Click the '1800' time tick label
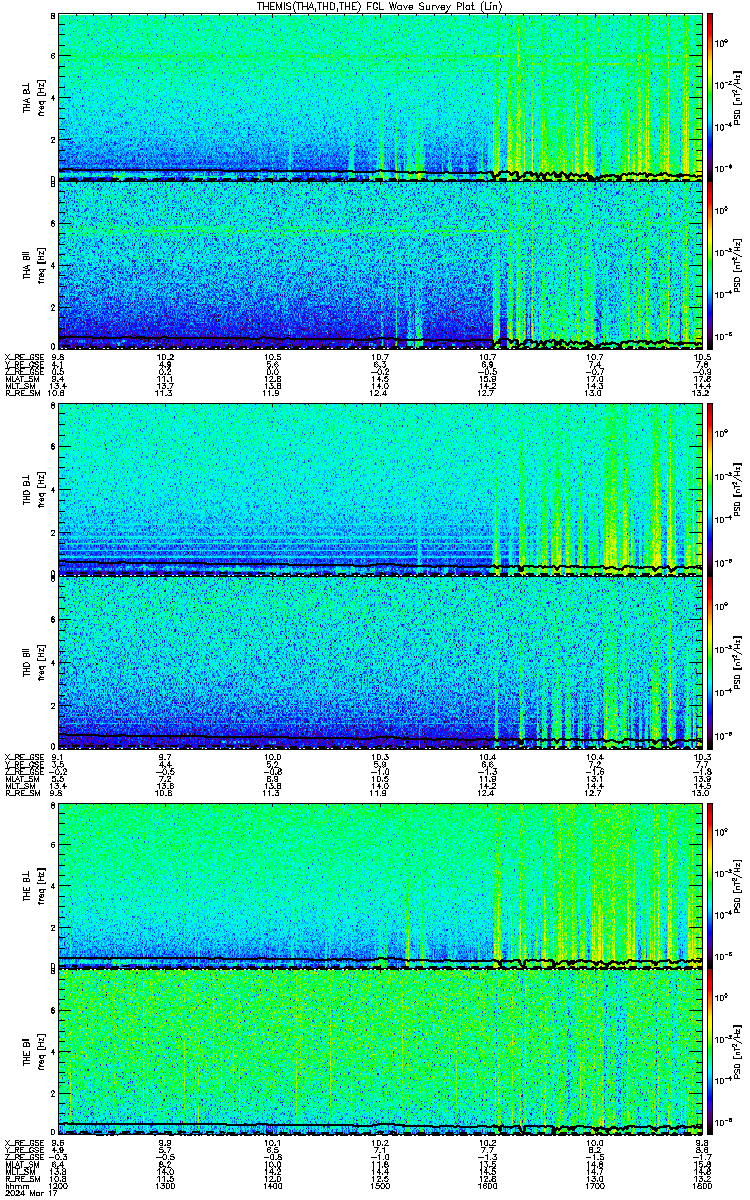Screen dimensions: 750x1200 (x=701, y=1184)
